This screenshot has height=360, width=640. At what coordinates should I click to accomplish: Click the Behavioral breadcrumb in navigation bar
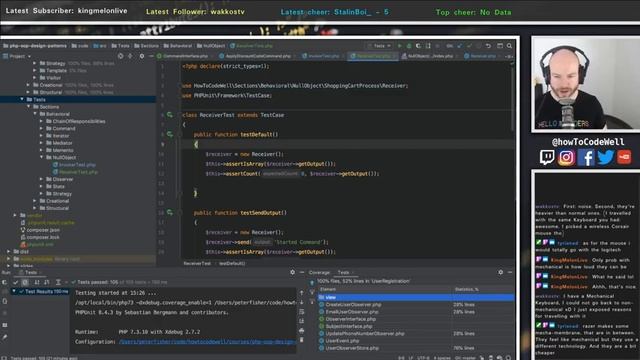click(178, 46)
